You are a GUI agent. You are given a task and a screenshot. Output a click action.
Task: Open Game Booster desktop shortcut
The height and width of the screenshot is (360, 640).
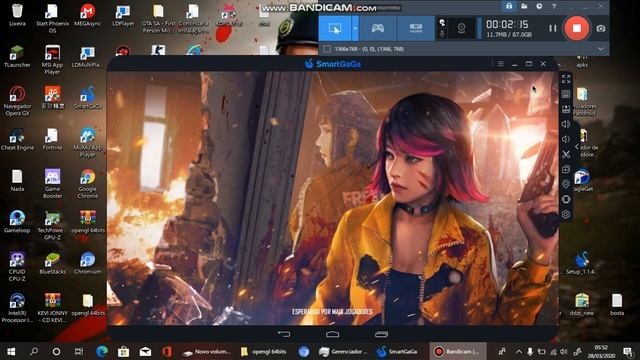click(52, 184)
